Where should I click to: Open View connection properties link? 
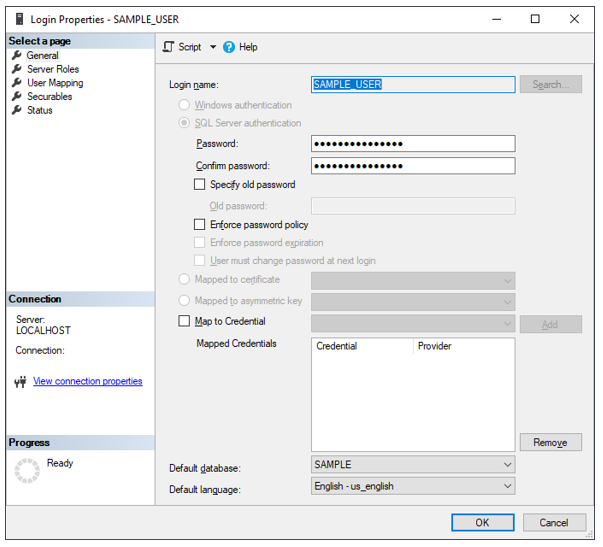[88, 381]
